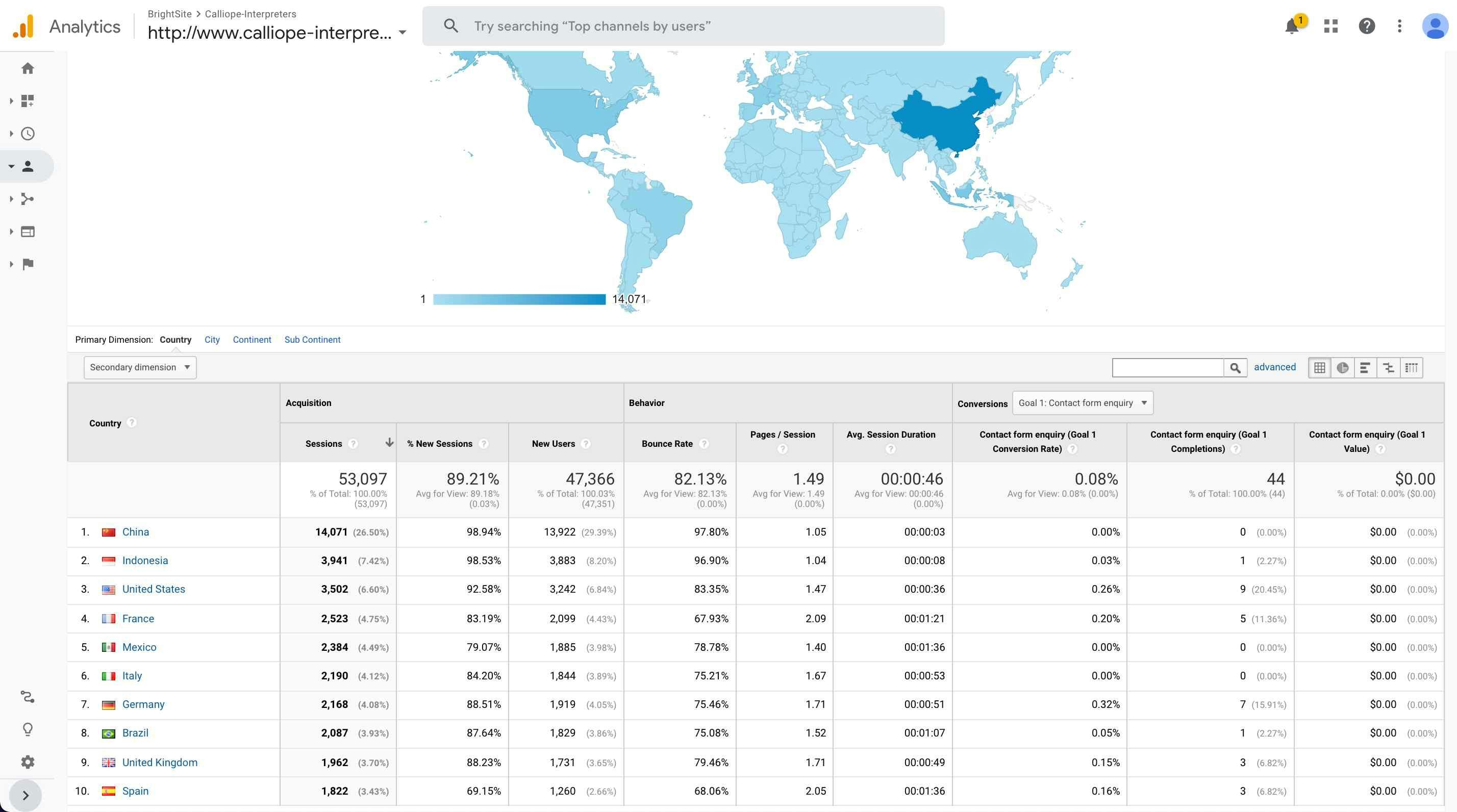Image resolution: width=1457 pixels, height=812 pixels.
Task: Open the Acquisition icon section
Action: (27, 199)
